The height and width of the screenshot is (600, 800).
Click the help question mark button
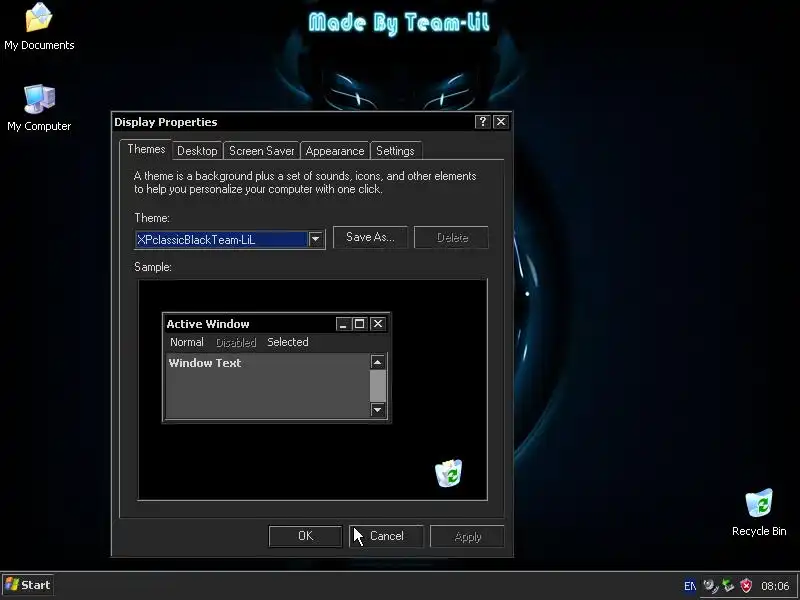pyautogui.click(x=482, y=122)
